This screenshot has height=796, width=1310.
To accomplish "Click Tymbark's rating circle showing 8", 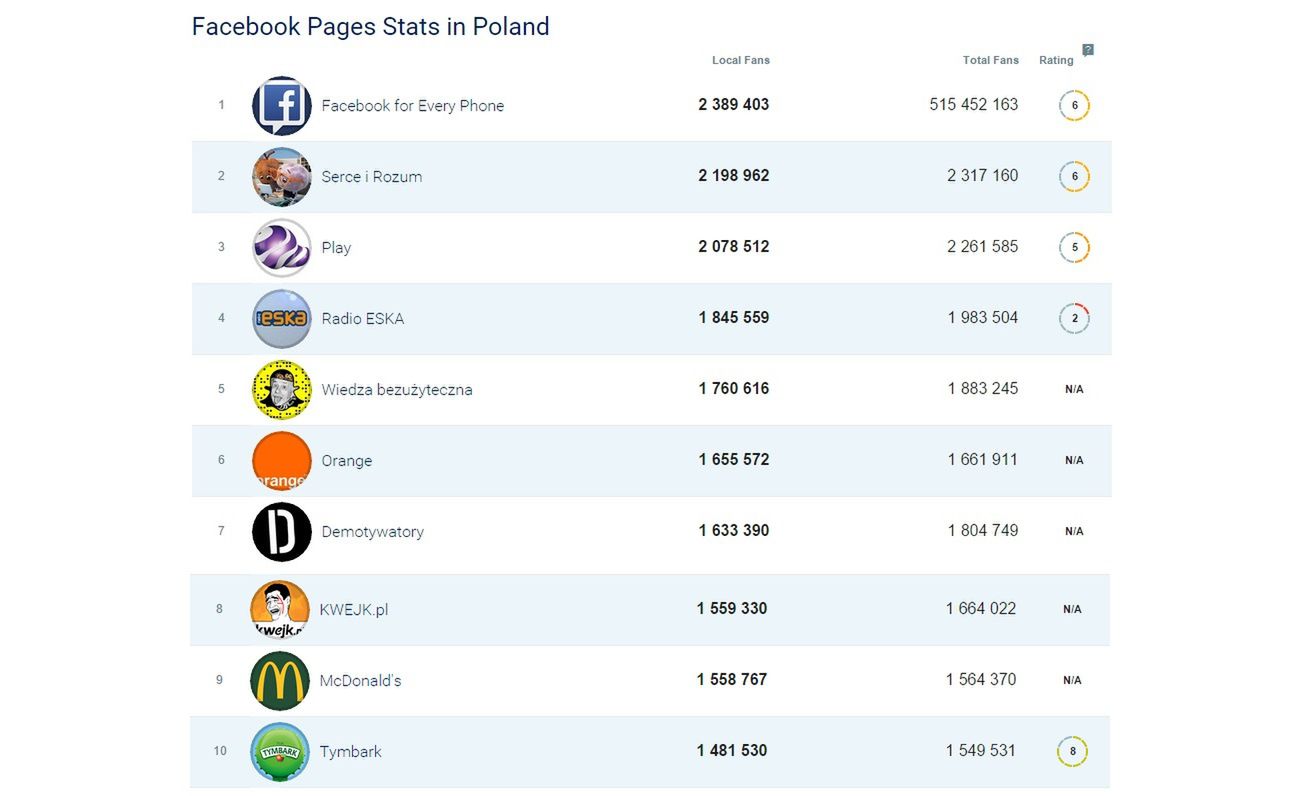I will coord(1072,752).
